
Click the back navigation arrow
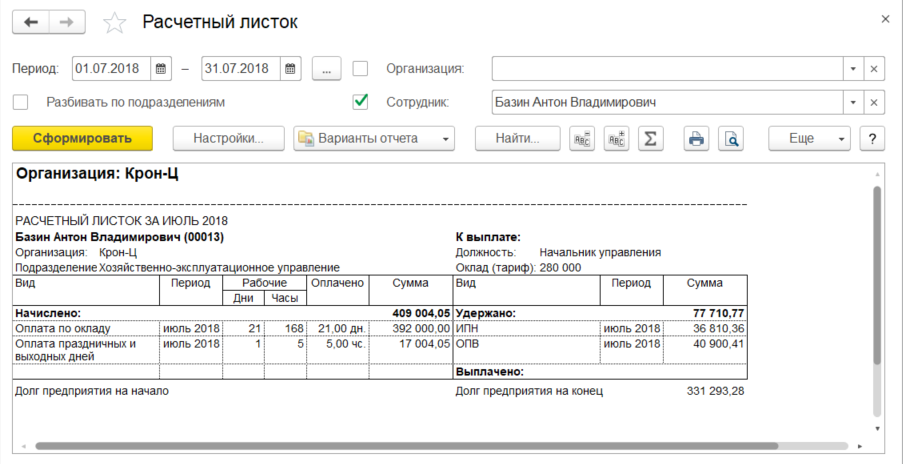30,22
